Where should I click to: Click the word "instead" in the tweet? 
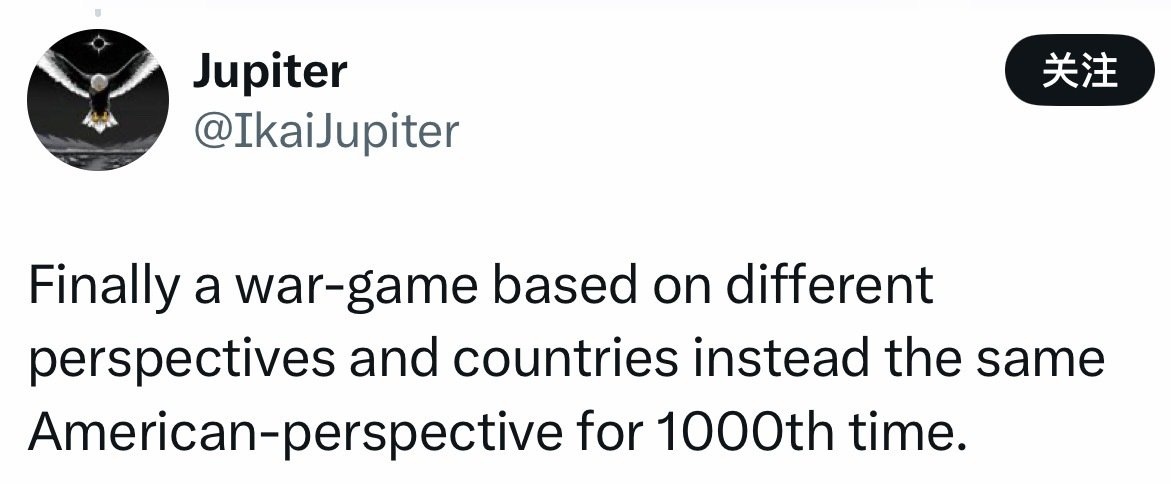click(x=768, y=361)
